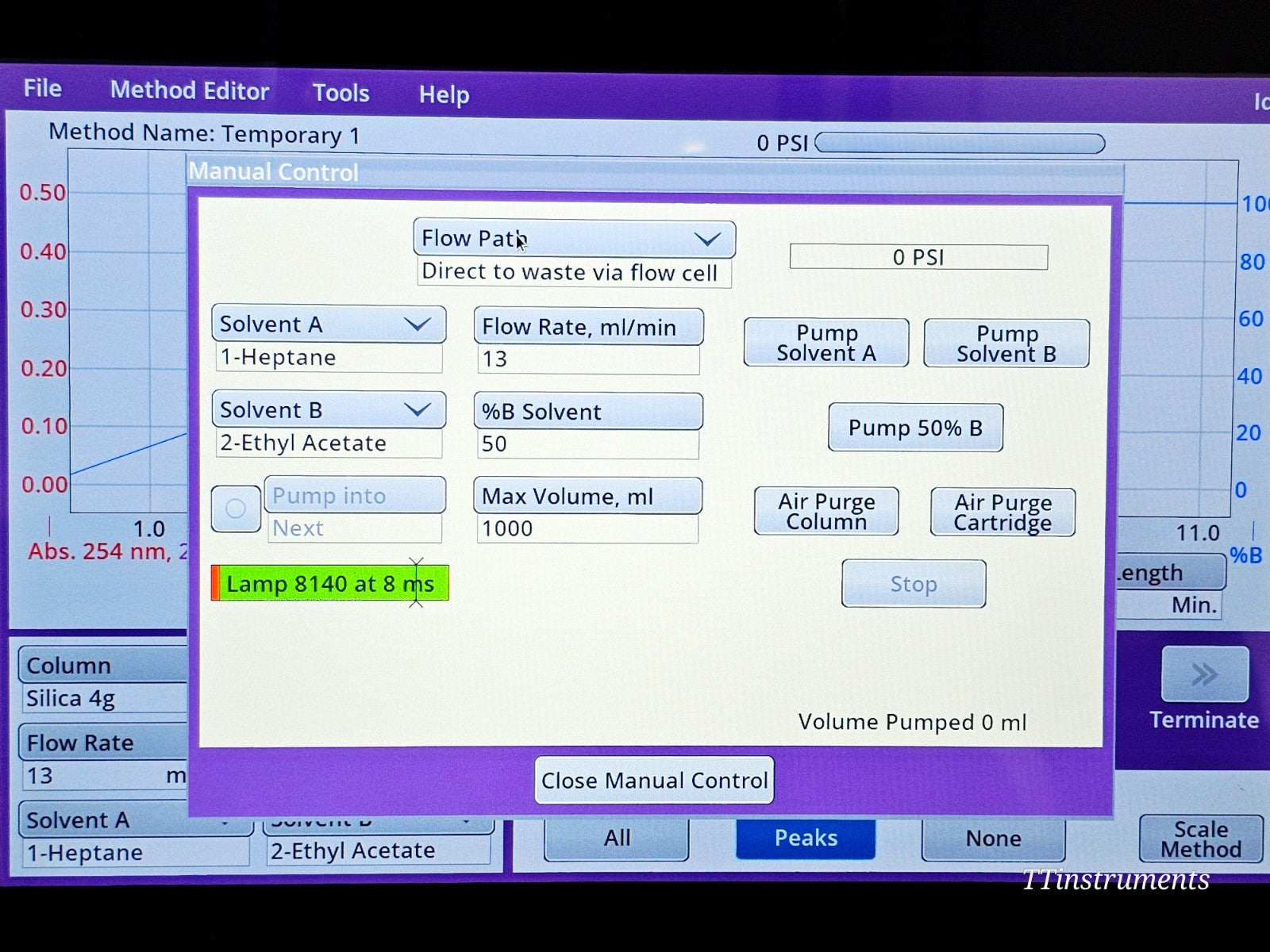Click the green Lamp 8140 status bar
Image resolution: width=1270 pixels, height=952 pixels.
(x=330, y=584)
